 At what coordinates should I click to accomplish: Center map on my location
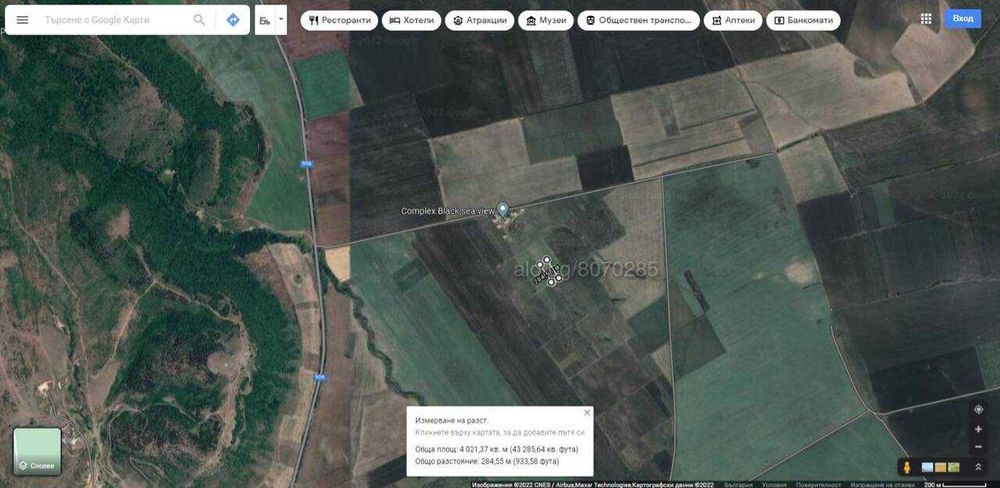click(x=978, y=410)
